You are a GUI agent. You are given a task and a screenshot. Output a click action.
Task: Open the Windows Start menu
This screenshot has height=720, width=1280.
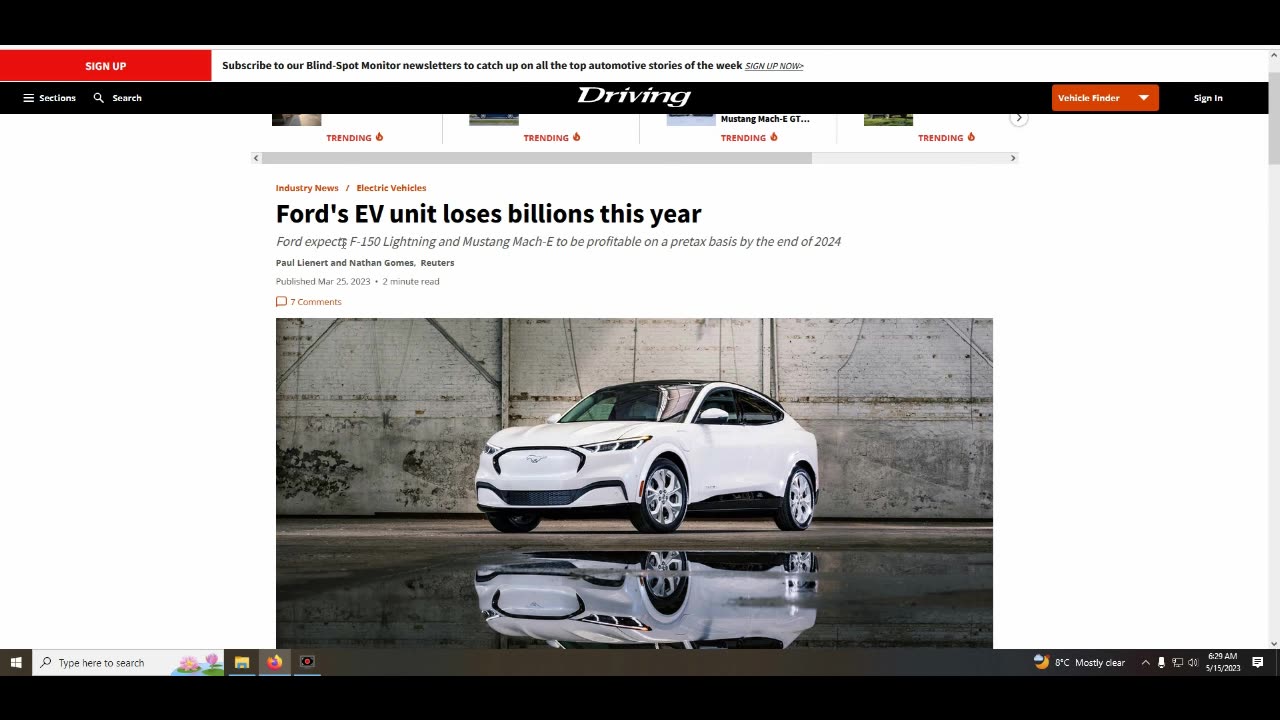pyautogui.click(x=16, y=662)
